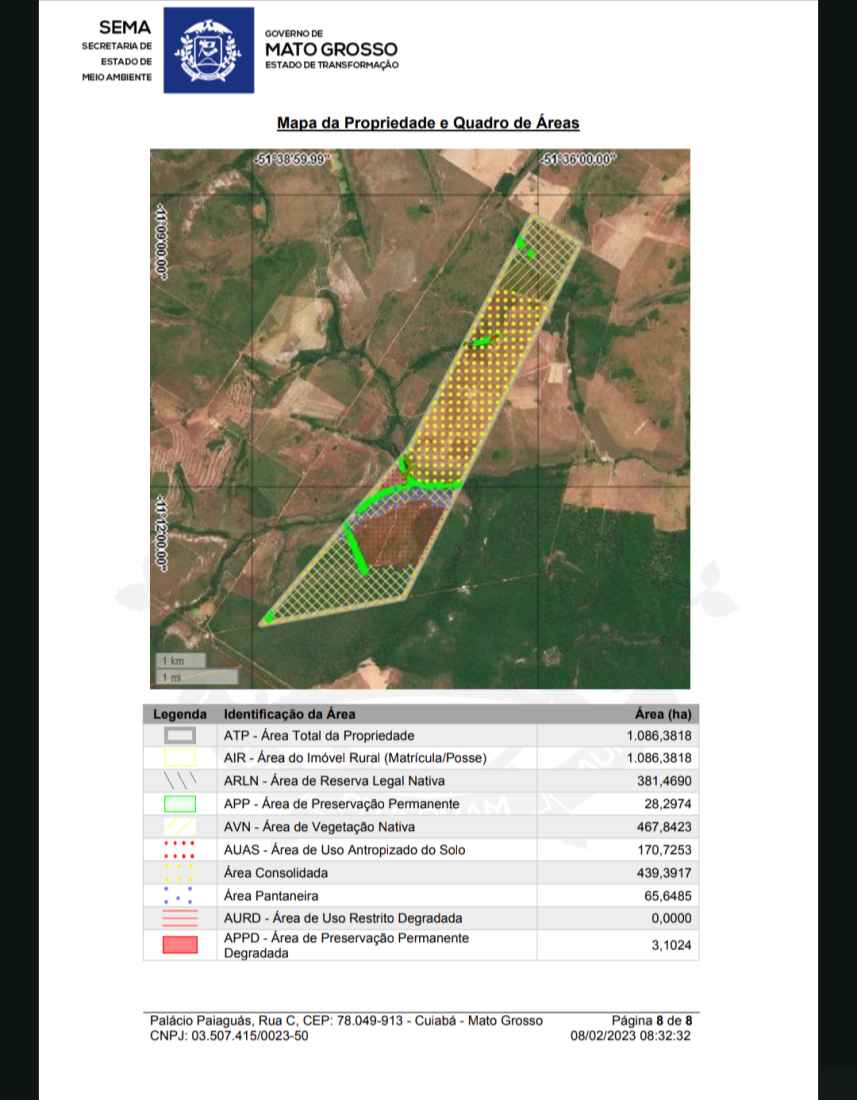
Task: Click the AURD red lines legend symbol
Action: [x=180, y=918]
